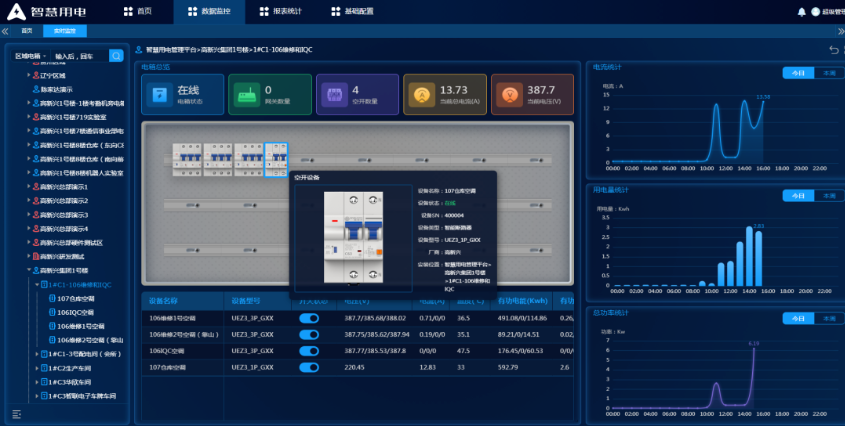Collapse the 高新兴集团1号楼 tree node
845x427 pixels.
coord(29,270)
